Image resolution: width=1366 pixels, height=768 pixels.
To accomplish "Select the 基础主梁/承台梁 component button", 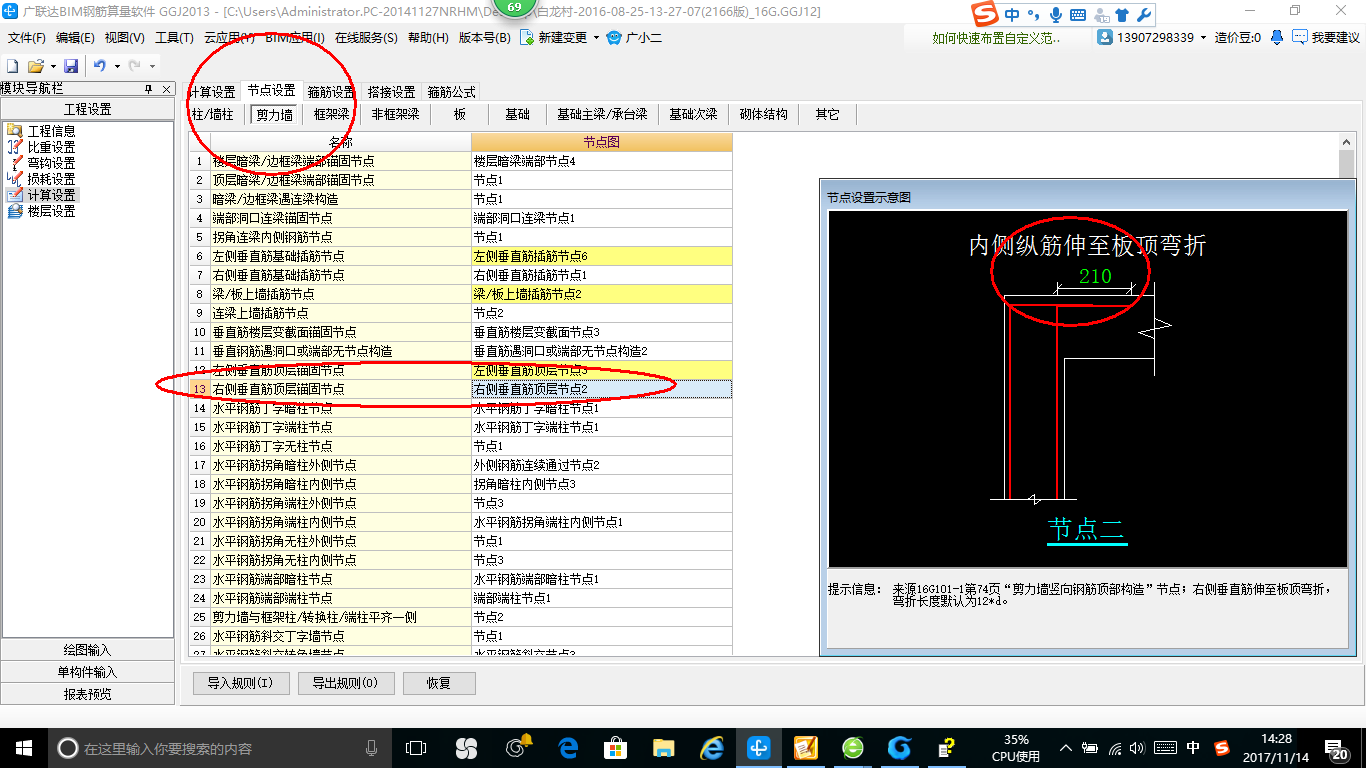I will coord(602,114).
